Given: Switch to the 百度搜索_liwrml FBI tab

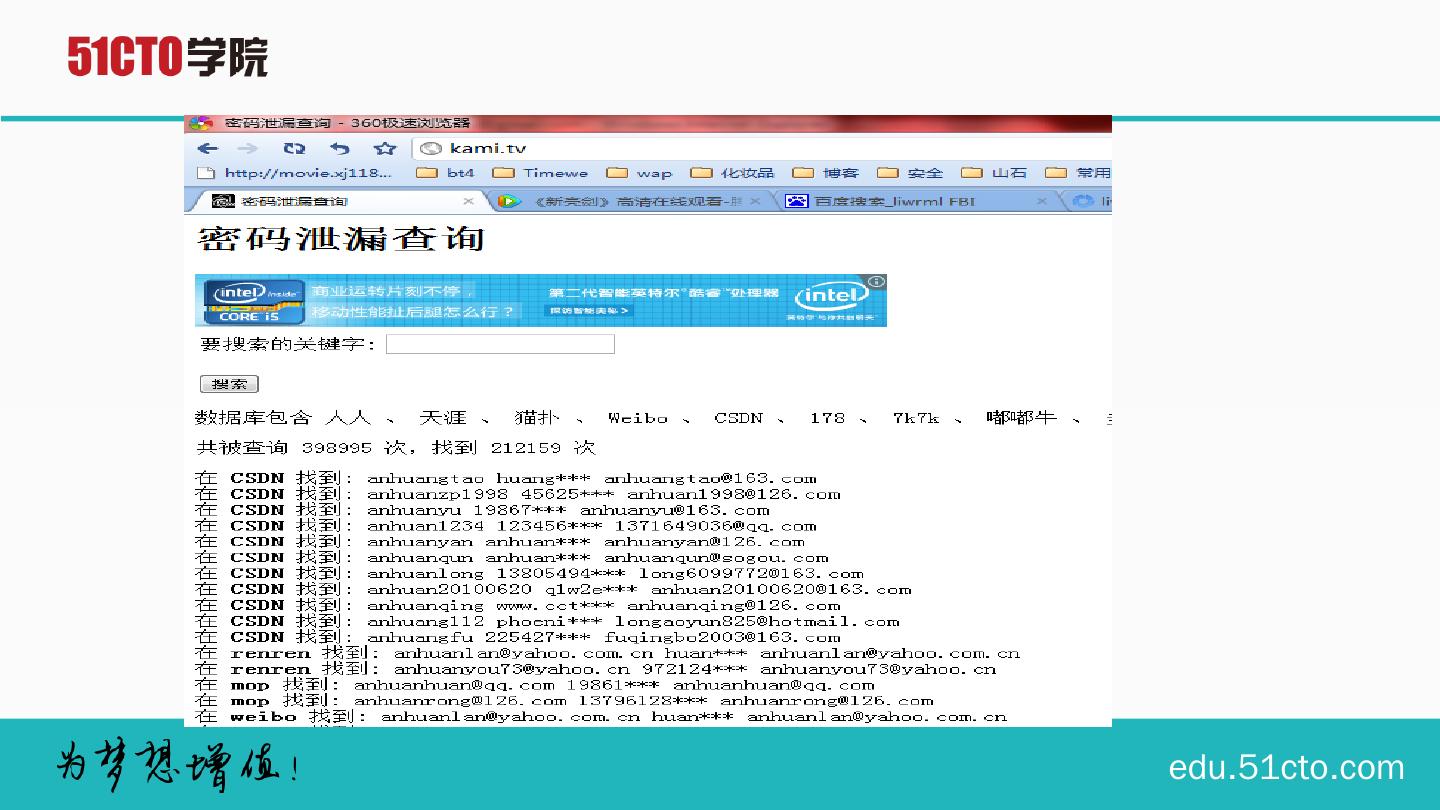Looking at the screenshot, I should pyautogui.click(x=917, y=201).
